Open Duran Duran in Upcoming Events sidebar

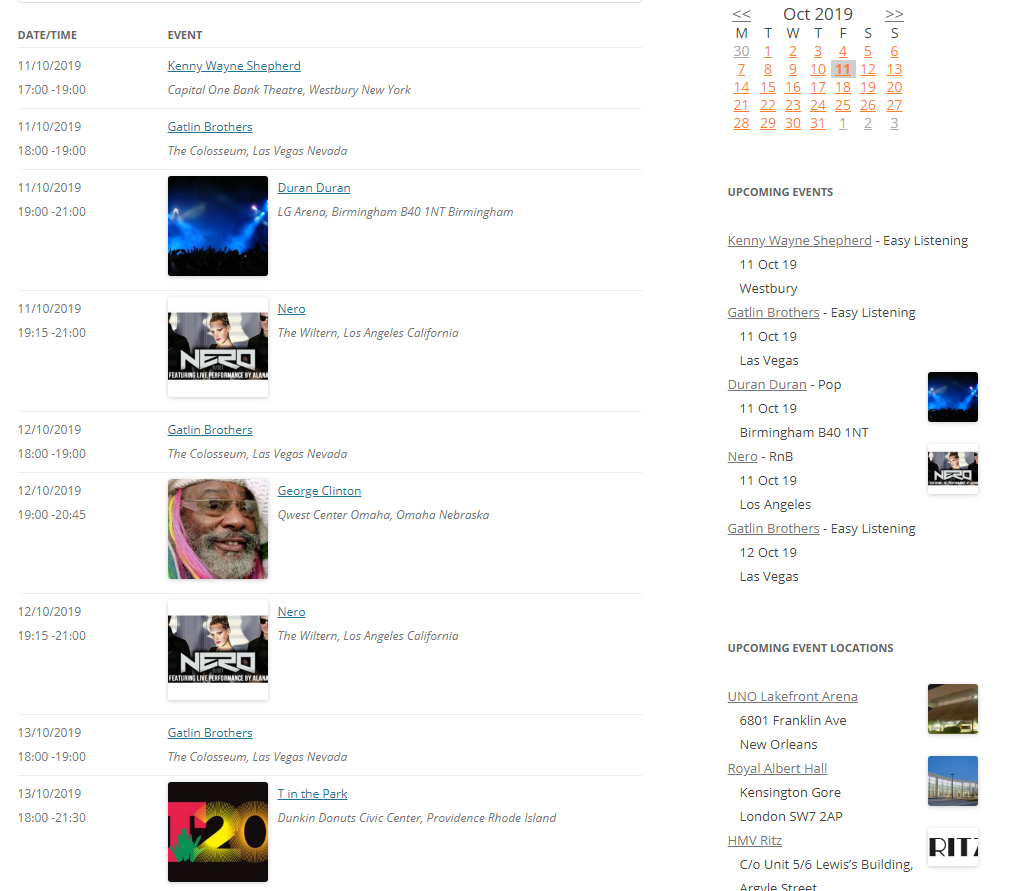(x=767, y=385)
